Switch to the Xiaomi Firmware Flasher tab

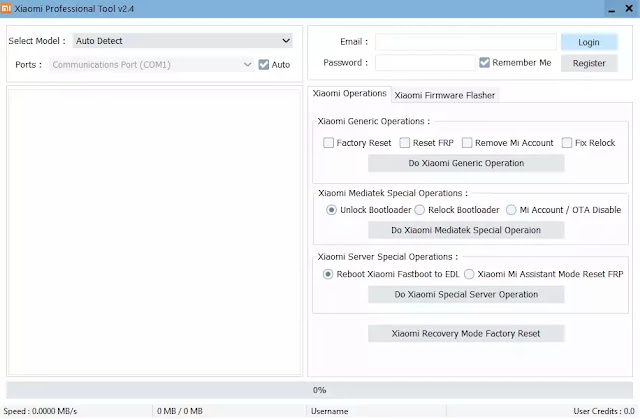(x=444, y=95)
